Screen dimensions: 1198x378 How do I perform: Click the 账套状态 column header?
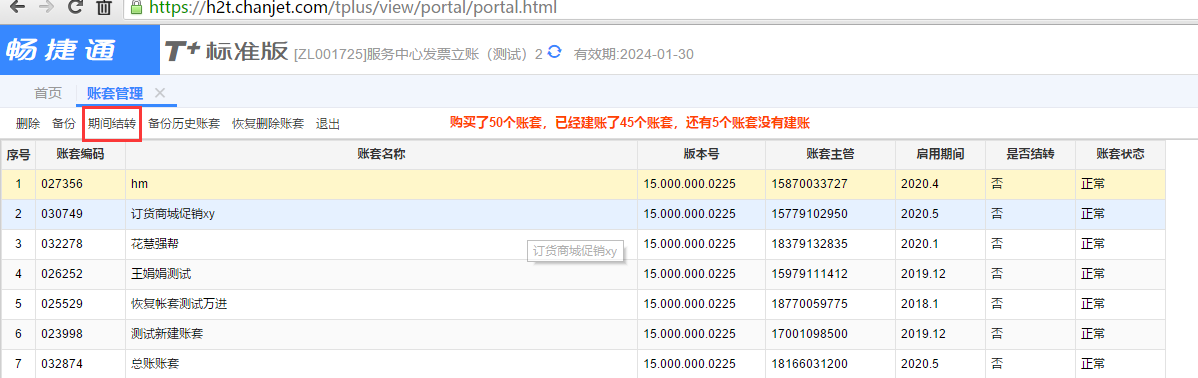tap(1120, 154)
